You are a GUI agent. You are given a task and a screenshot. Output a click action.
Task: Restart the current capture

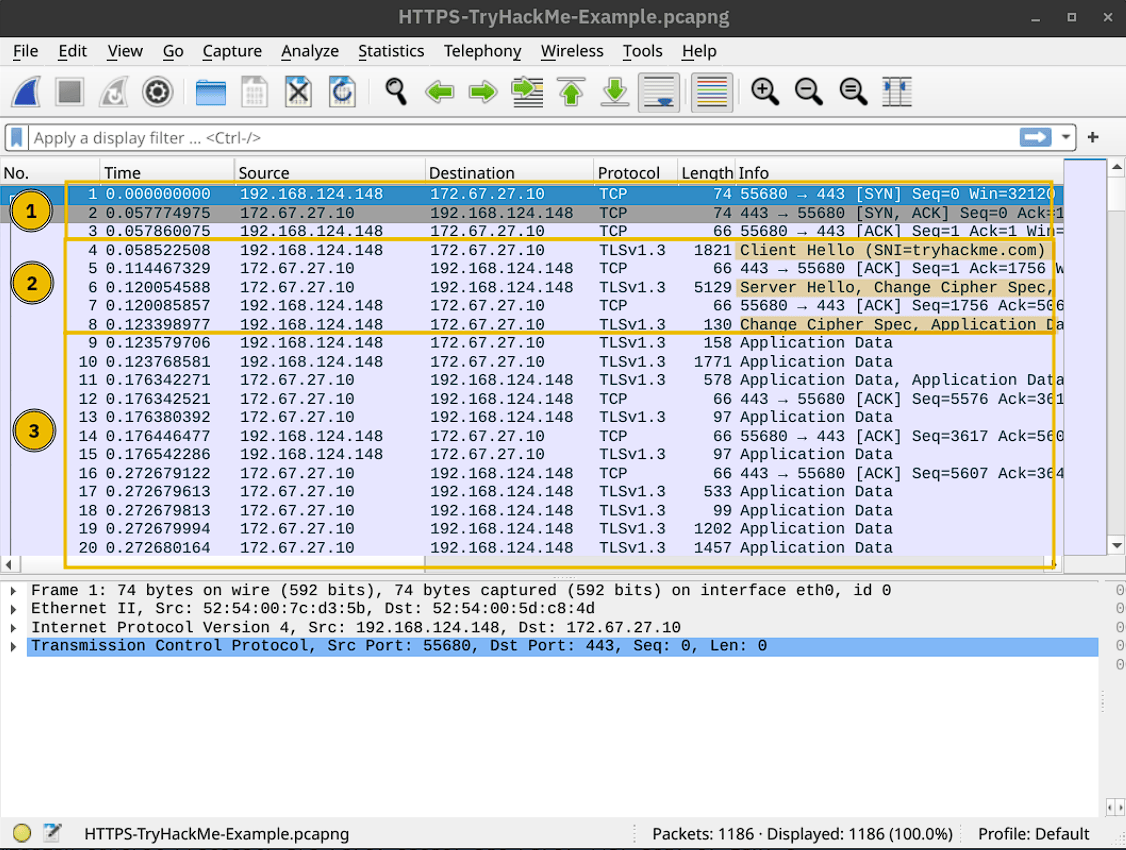point(113,92)
